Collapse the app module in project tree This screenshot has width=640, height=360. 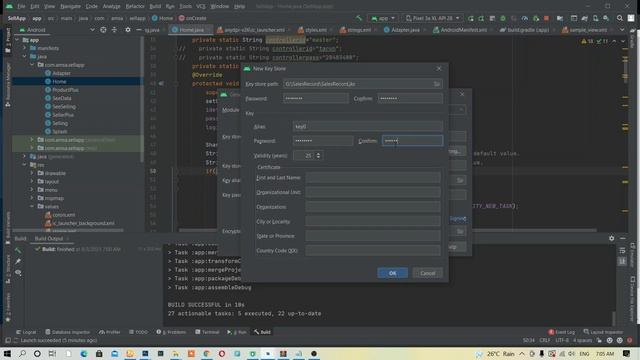click(17, 40)
